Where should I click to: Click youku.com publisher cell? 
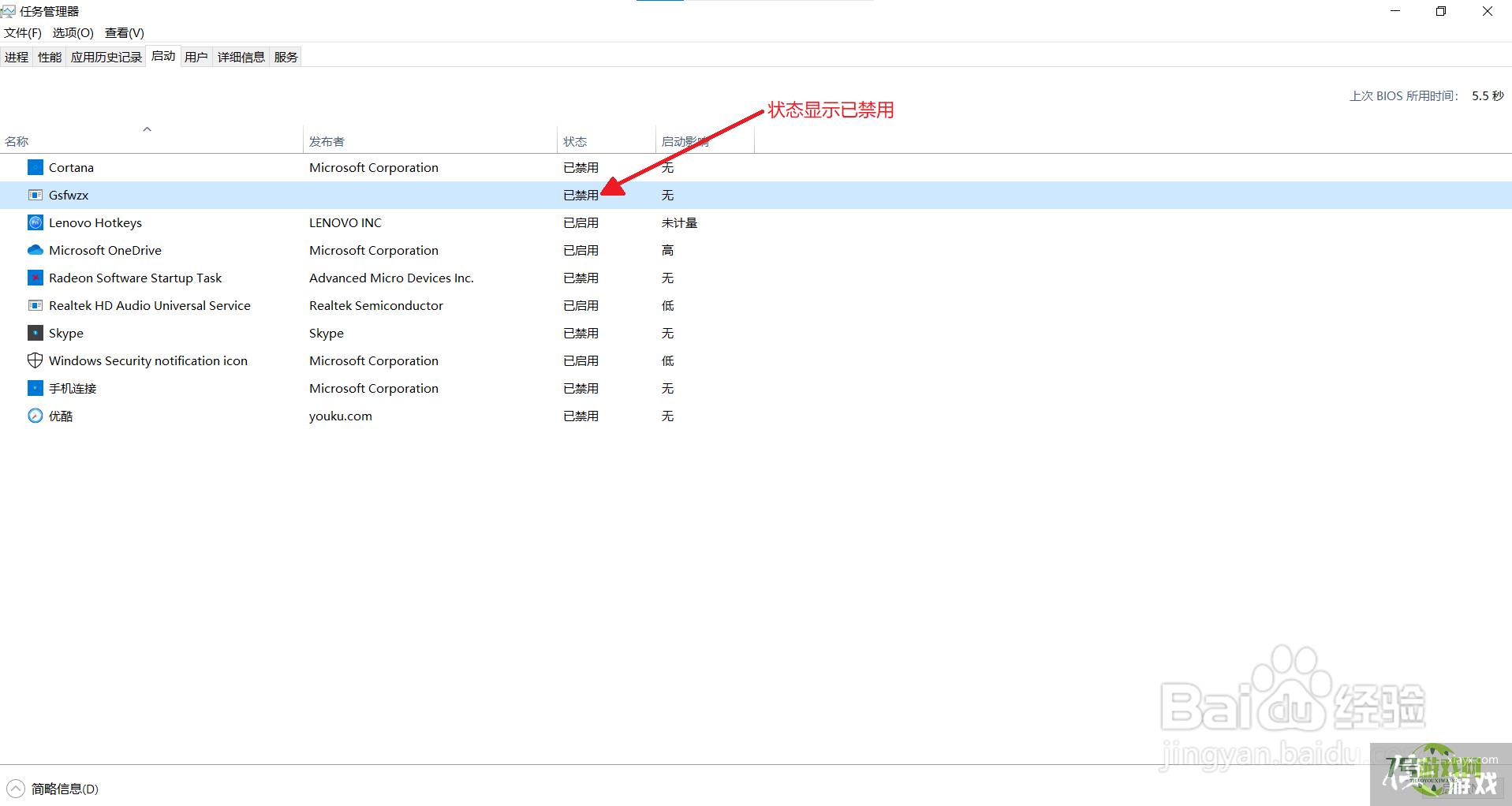[x=341, y=416]
